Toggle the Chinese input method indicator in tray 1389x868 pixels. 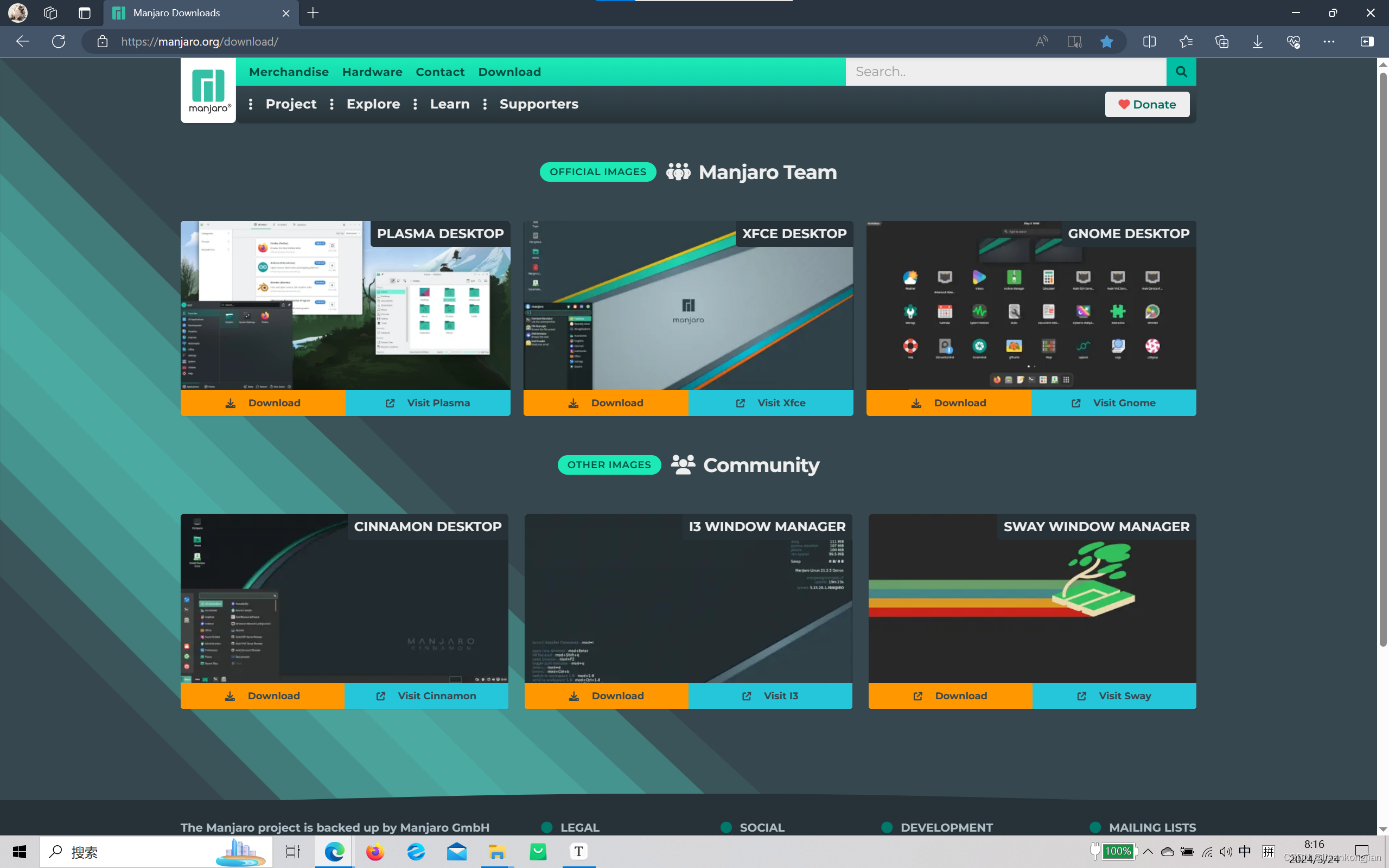1245,851
